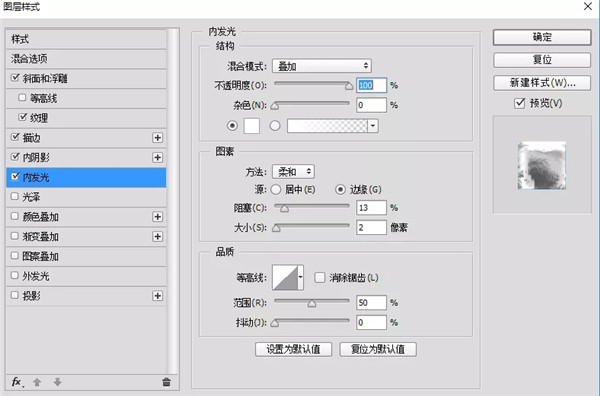Click the 阻塞 choke slider handle
Screen dimensions: 600x396
tap(284, 209)
